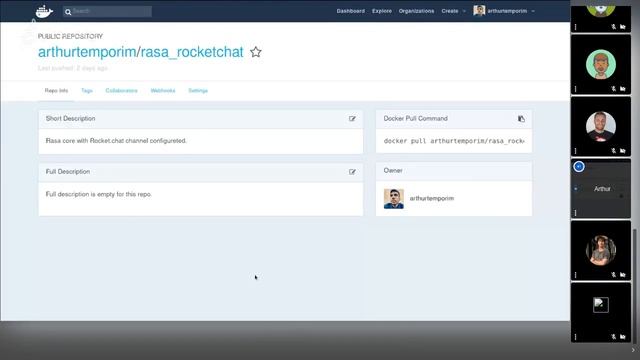
Task: Open the Webhooks tab
Action: click(x=163, y=91)
